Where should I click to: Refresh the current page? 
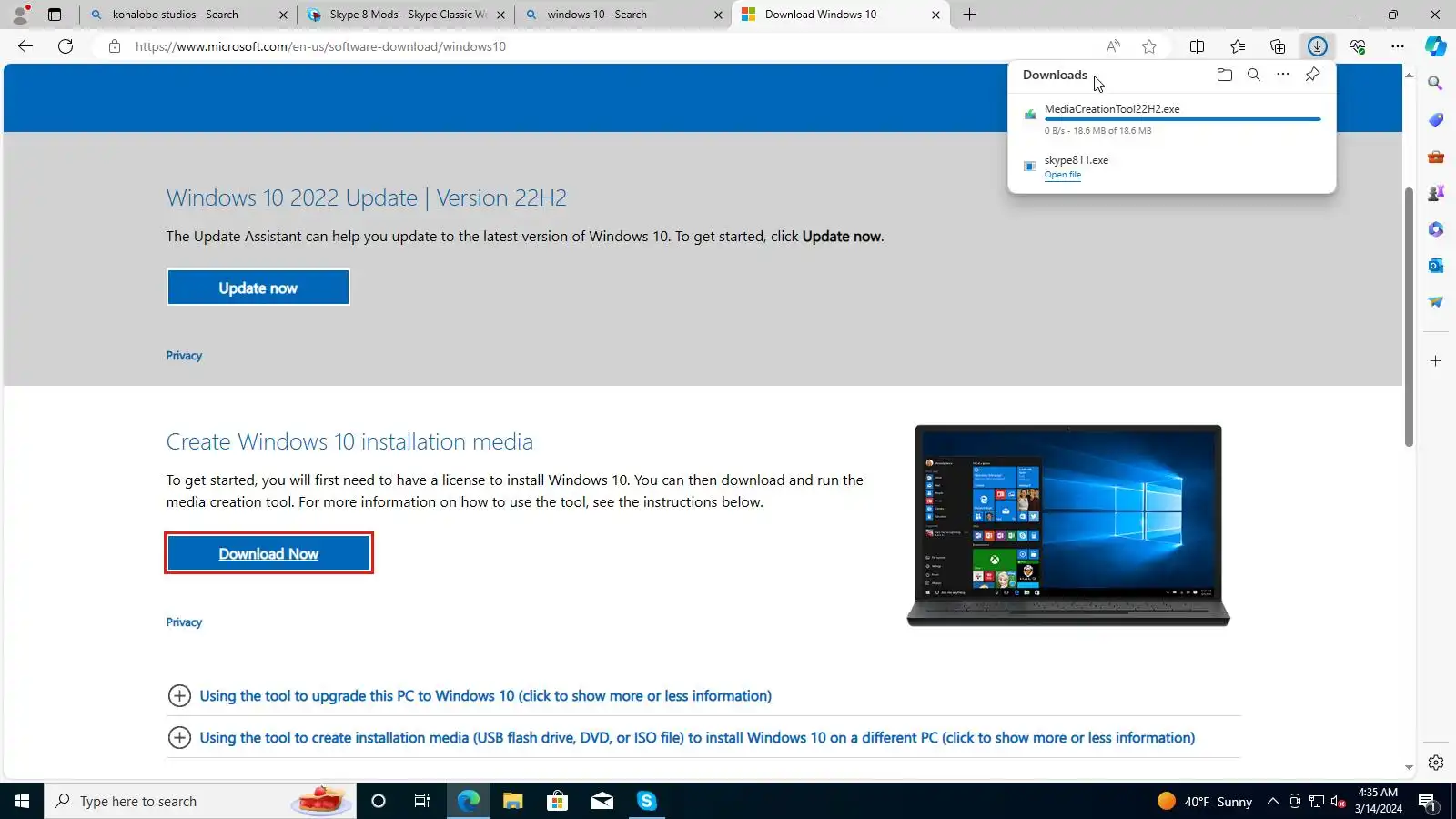(x=66, y=46)
